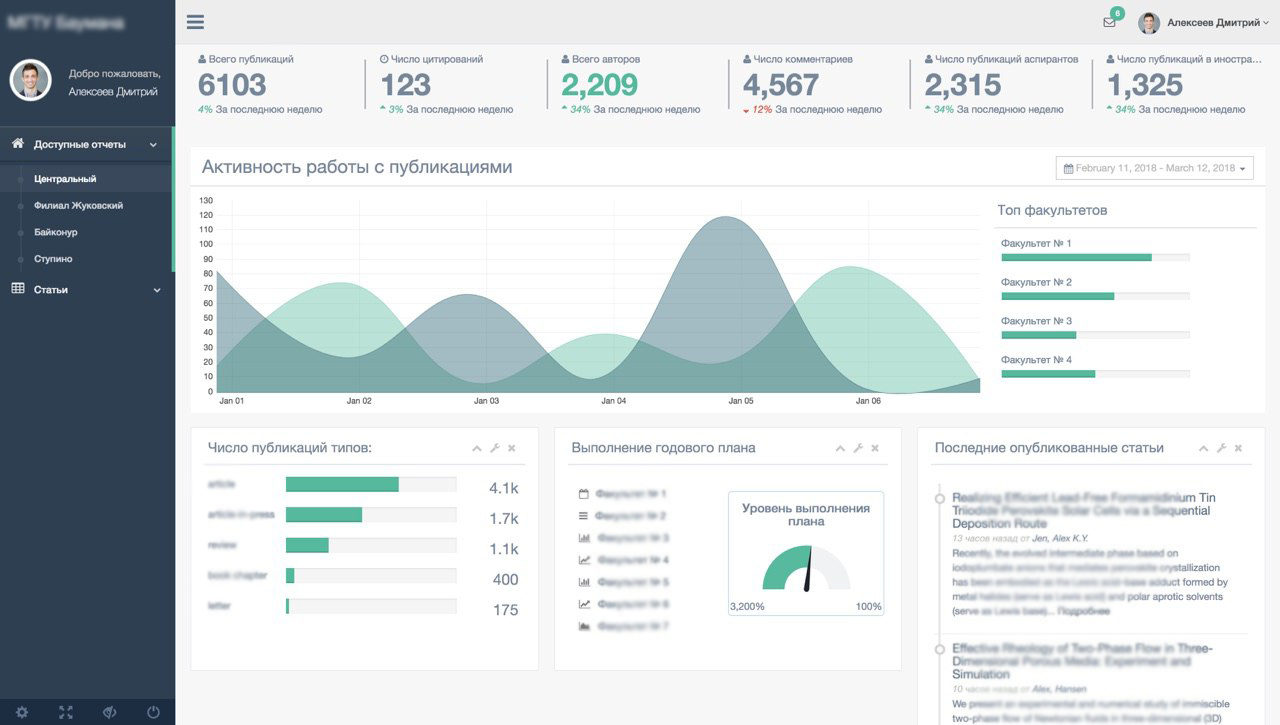Screen dimensions: 1280x725
Task: Click the calendar icon in the date range box
Action: point(1068,168)
